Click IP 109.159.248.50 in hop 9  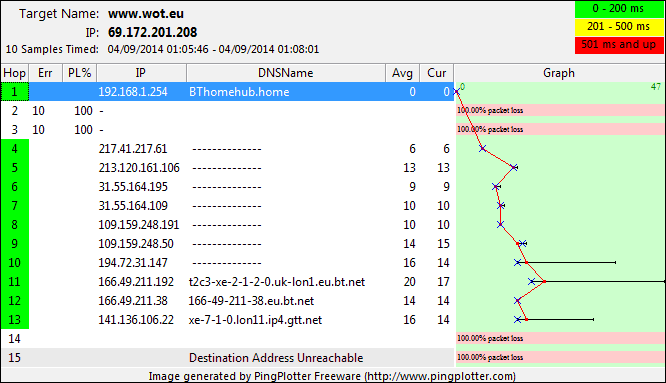[x=136, y=244]
